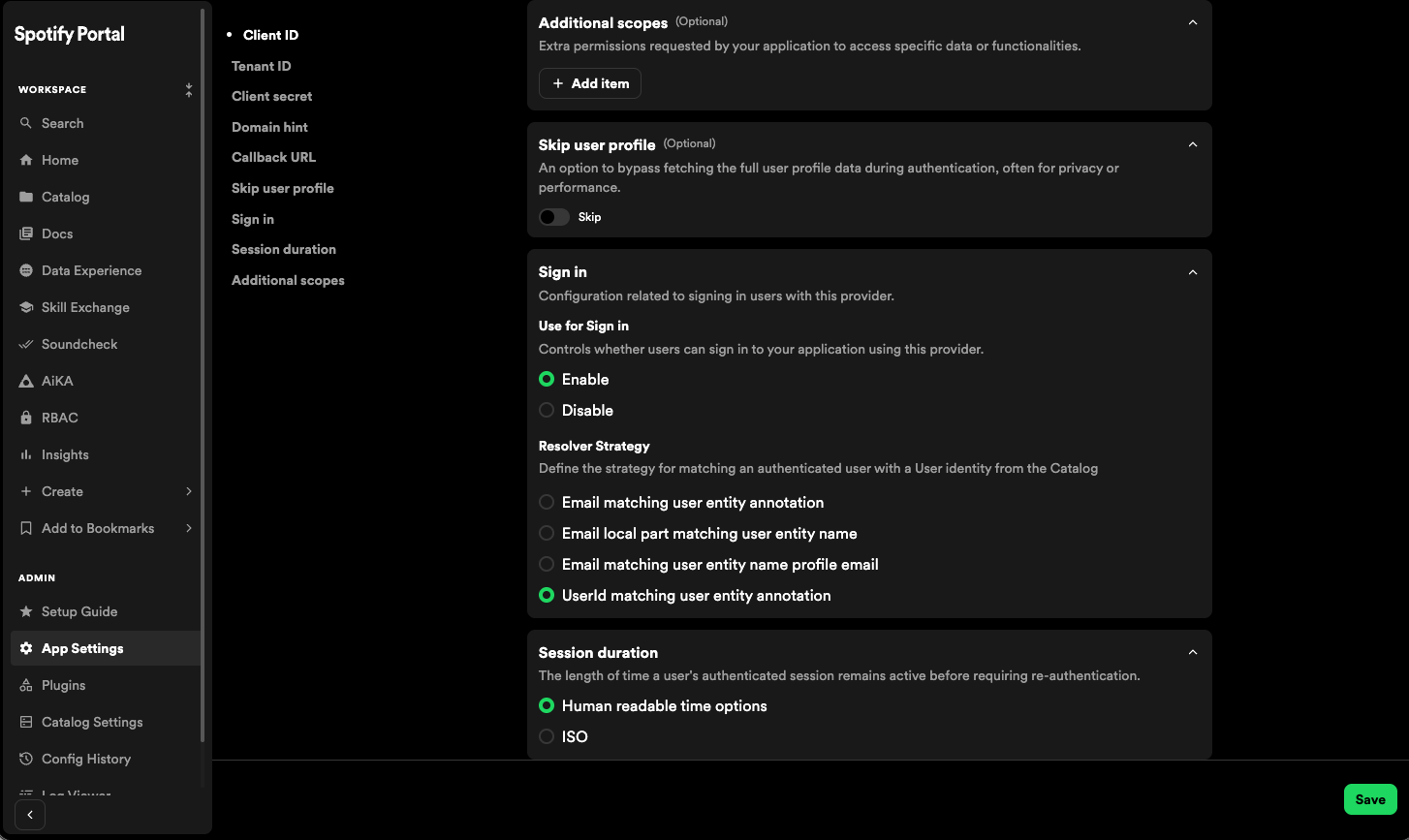Click the Catalog folder icon
Screen dimensions: 1409x840
click(26, 197)
